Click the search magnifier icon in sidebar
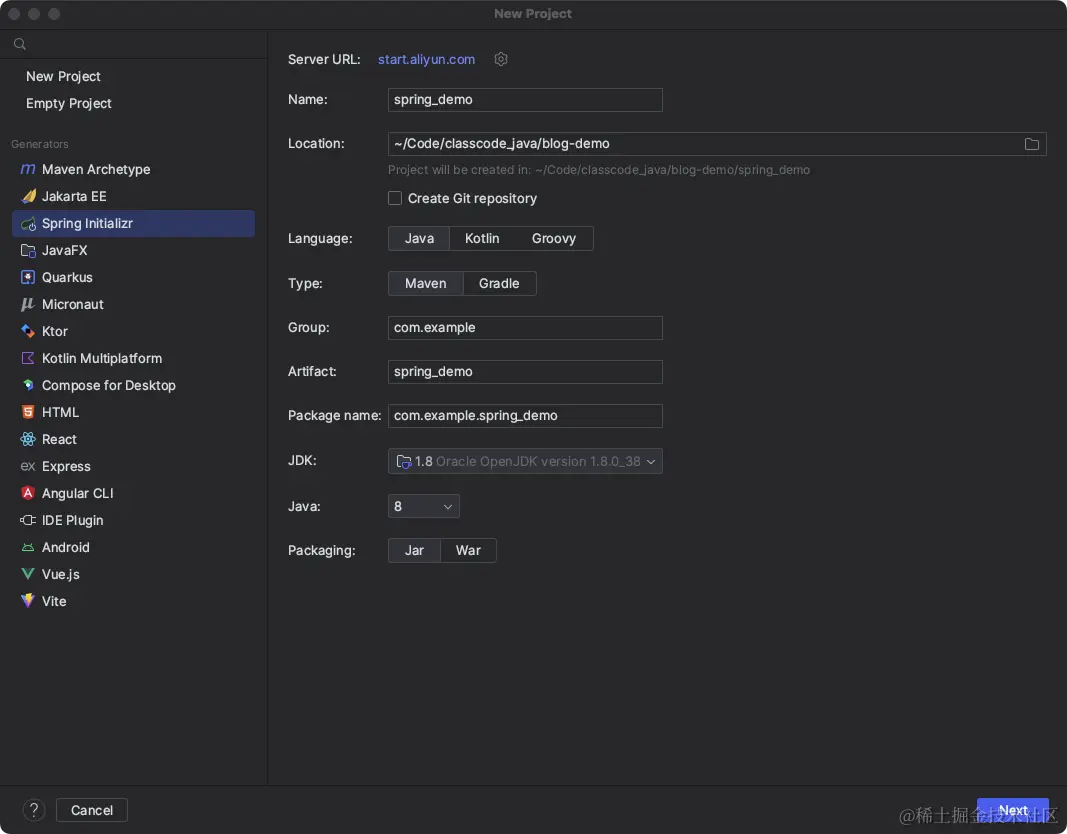 [x=20, y=44]
